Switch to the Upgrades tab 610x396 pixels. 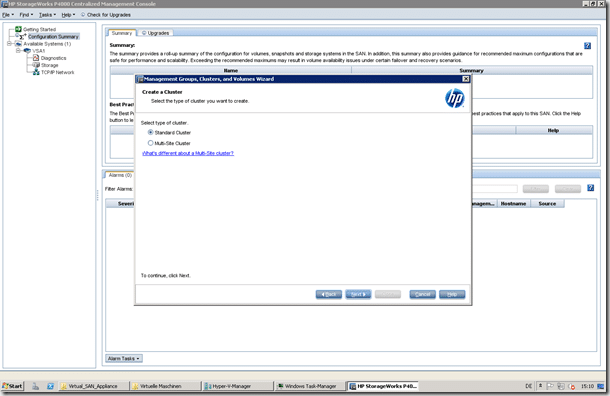point(156,33)
